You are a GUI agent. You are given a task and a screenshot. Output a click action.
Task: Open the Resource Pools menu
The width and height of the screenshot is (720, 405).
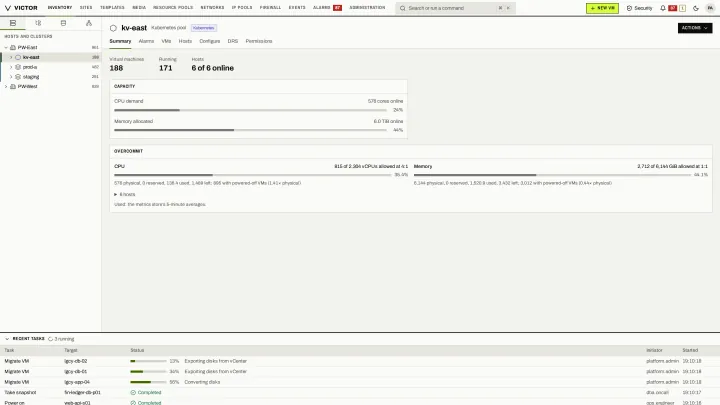click(173, 8)
